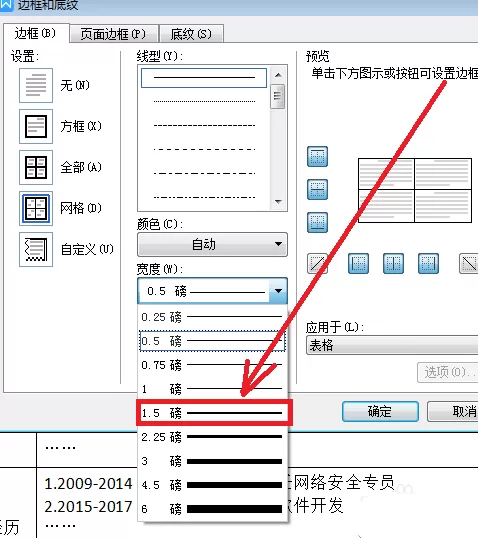
Task: Toggle the top border preview button
Action: click(317, 156)
